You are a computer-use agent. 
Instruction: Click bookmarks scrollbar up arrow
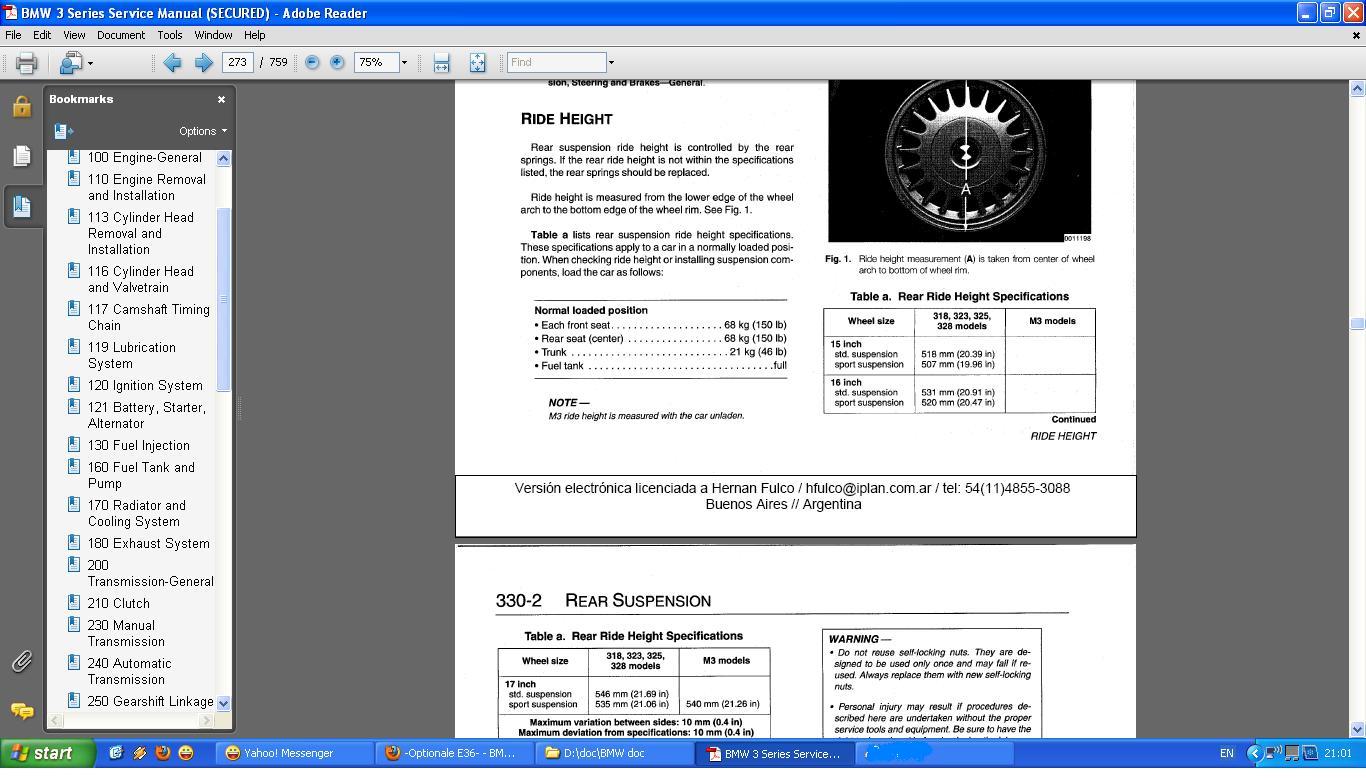click(x=223, y=158)
